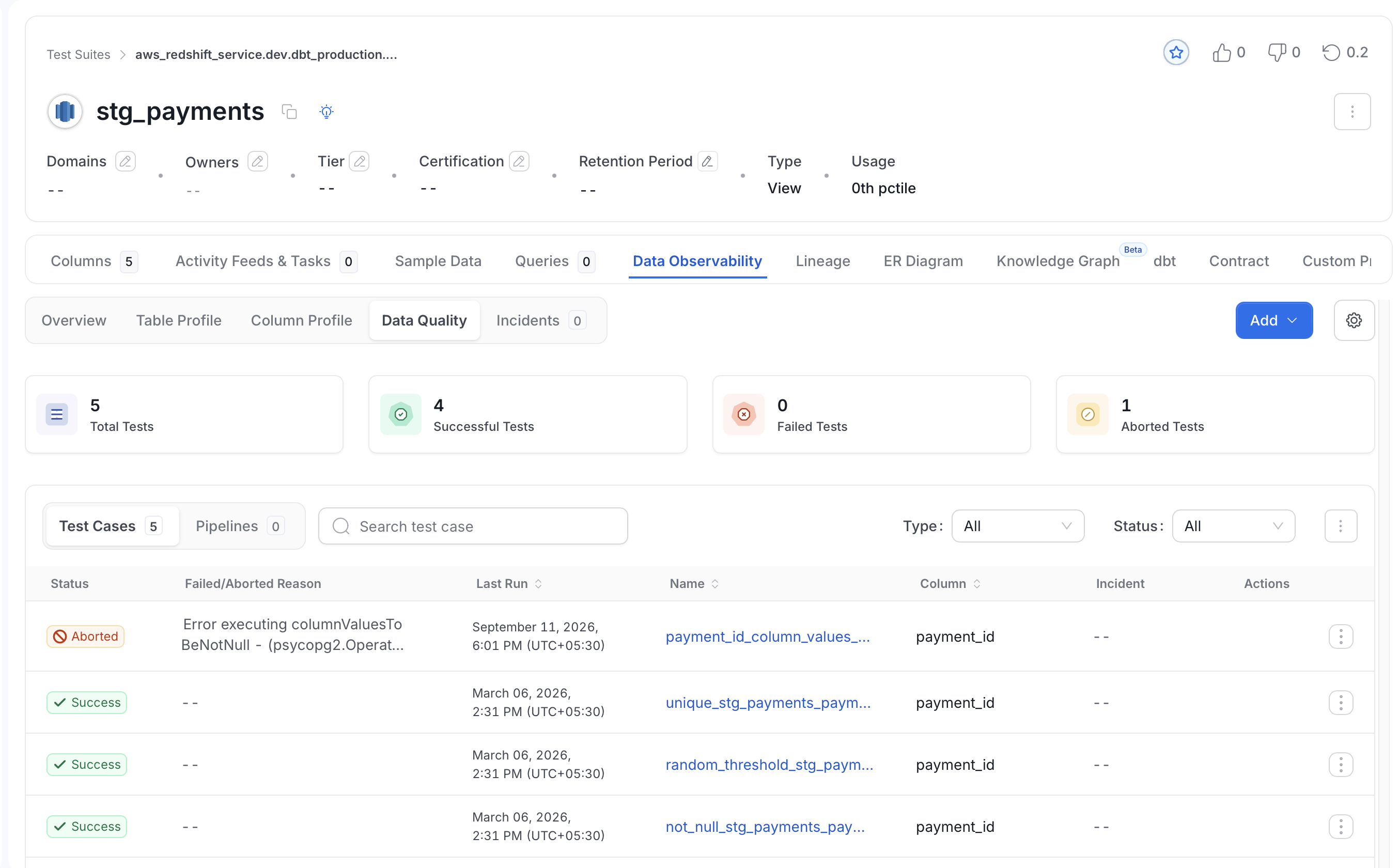The height and width of the screenshot is (868, 1399).
Task: Open actions for not_null_stg_payments row
Action: pos(1341,827)
